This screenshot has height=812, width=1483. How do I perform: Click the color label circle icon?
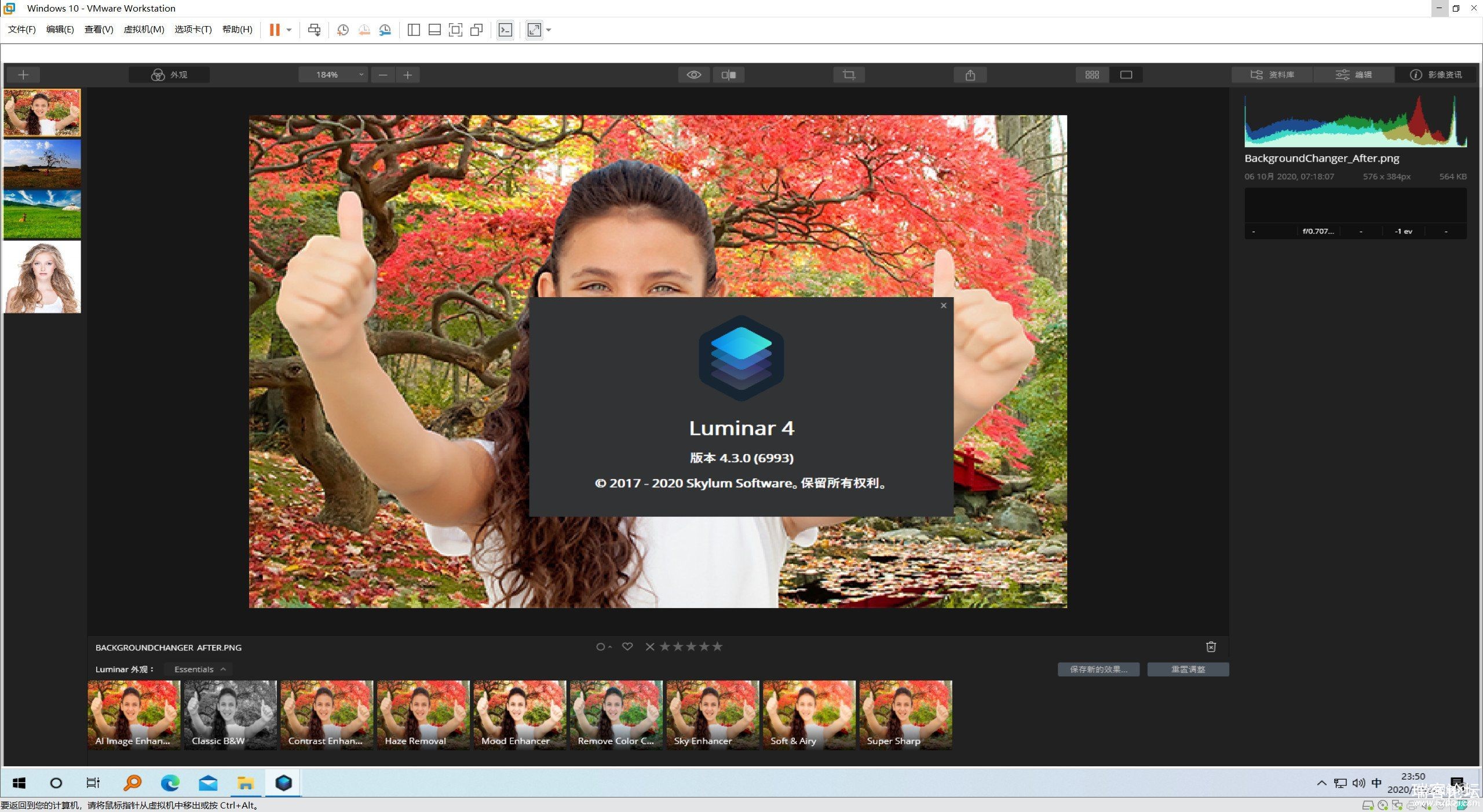tap(601, 646)
